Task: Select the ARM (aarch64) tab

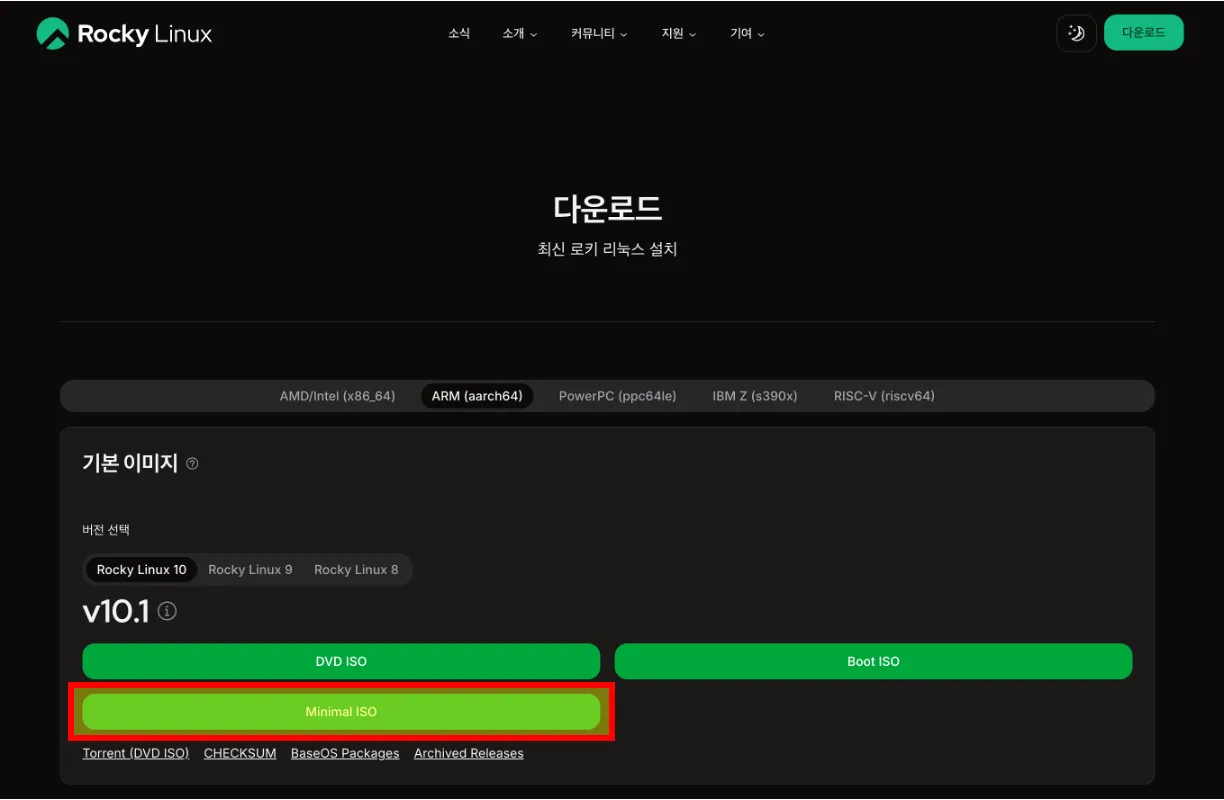Action: [x=477, y=396]
